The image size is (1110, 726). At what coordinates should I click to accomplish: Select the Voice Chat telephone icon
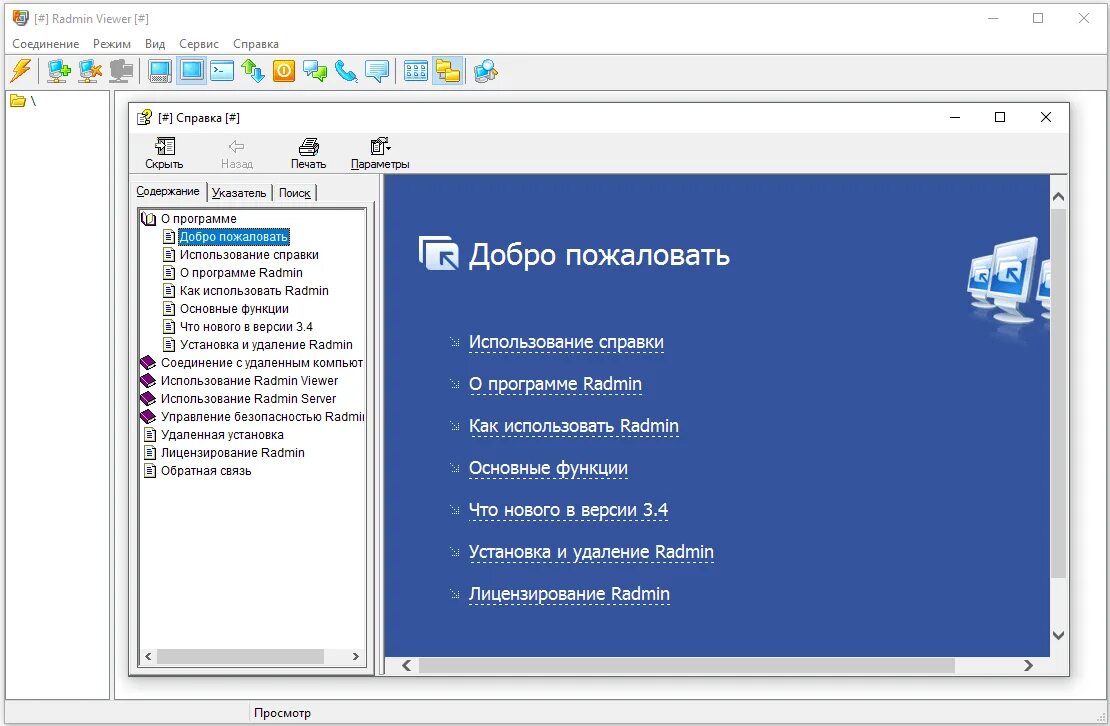coord(346,71)
